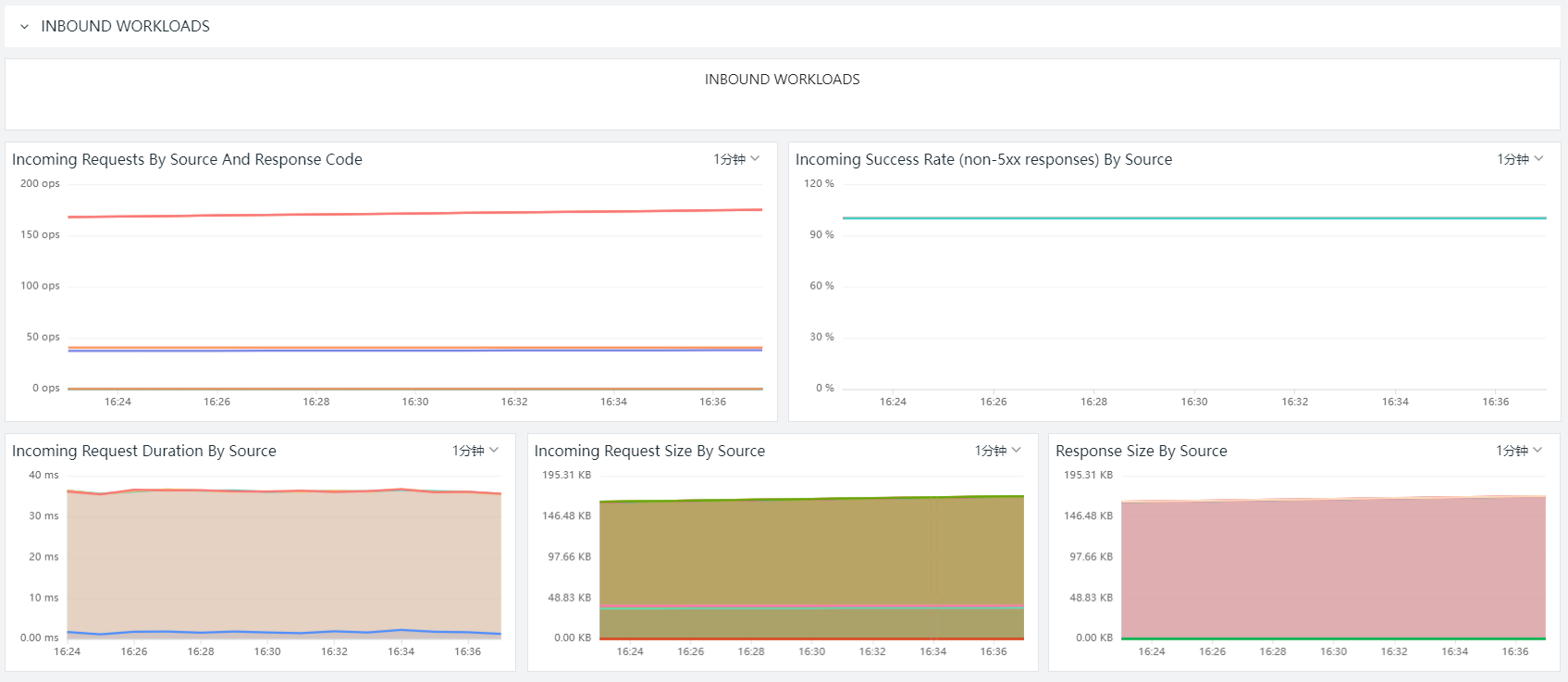Open interval dropdown on Incoming Success Rate panel

pos(1520,159)
